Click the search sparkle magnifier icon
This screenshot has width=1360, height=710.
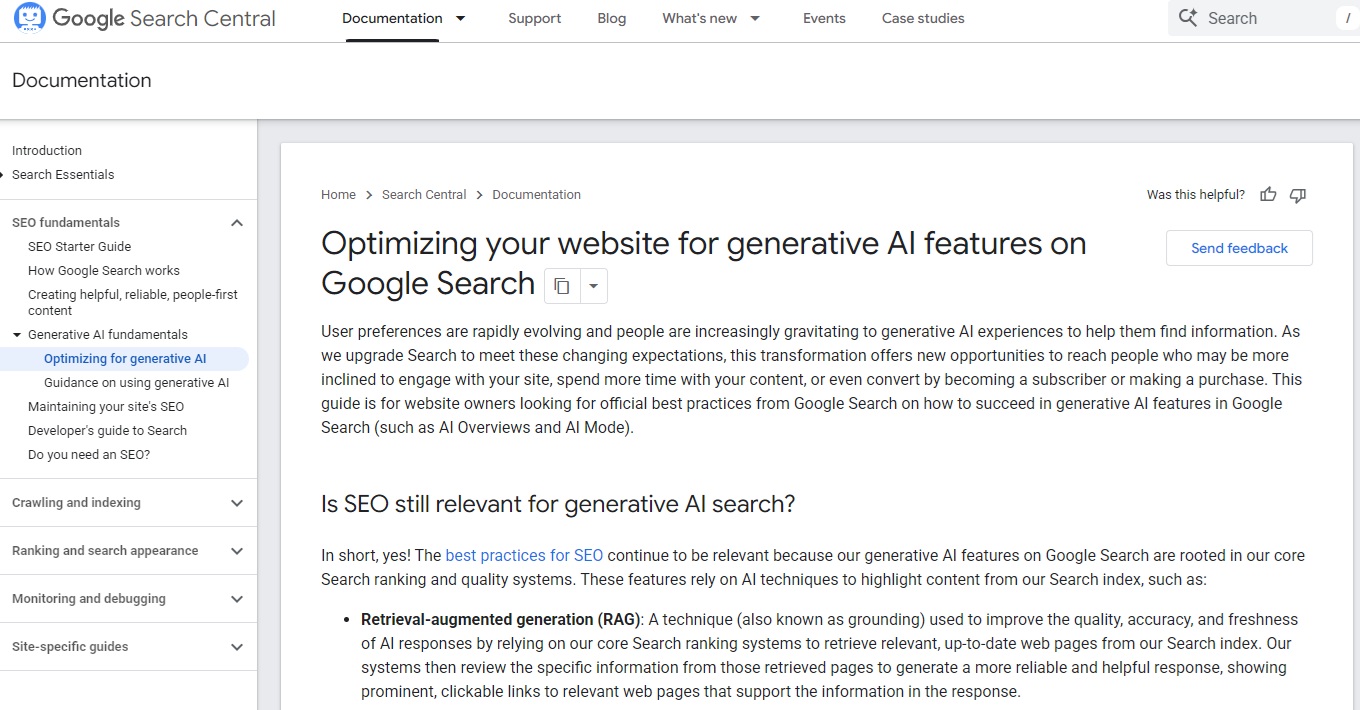point(1188,18)
